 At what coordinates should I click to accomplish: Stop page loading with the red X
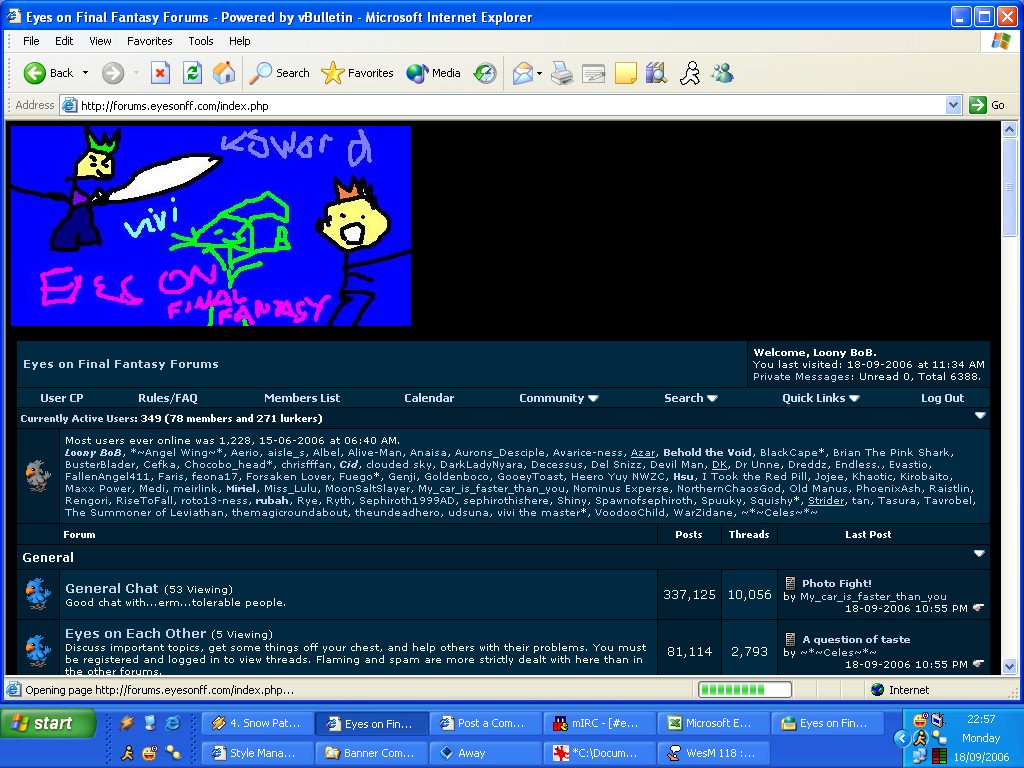(160, 73)
